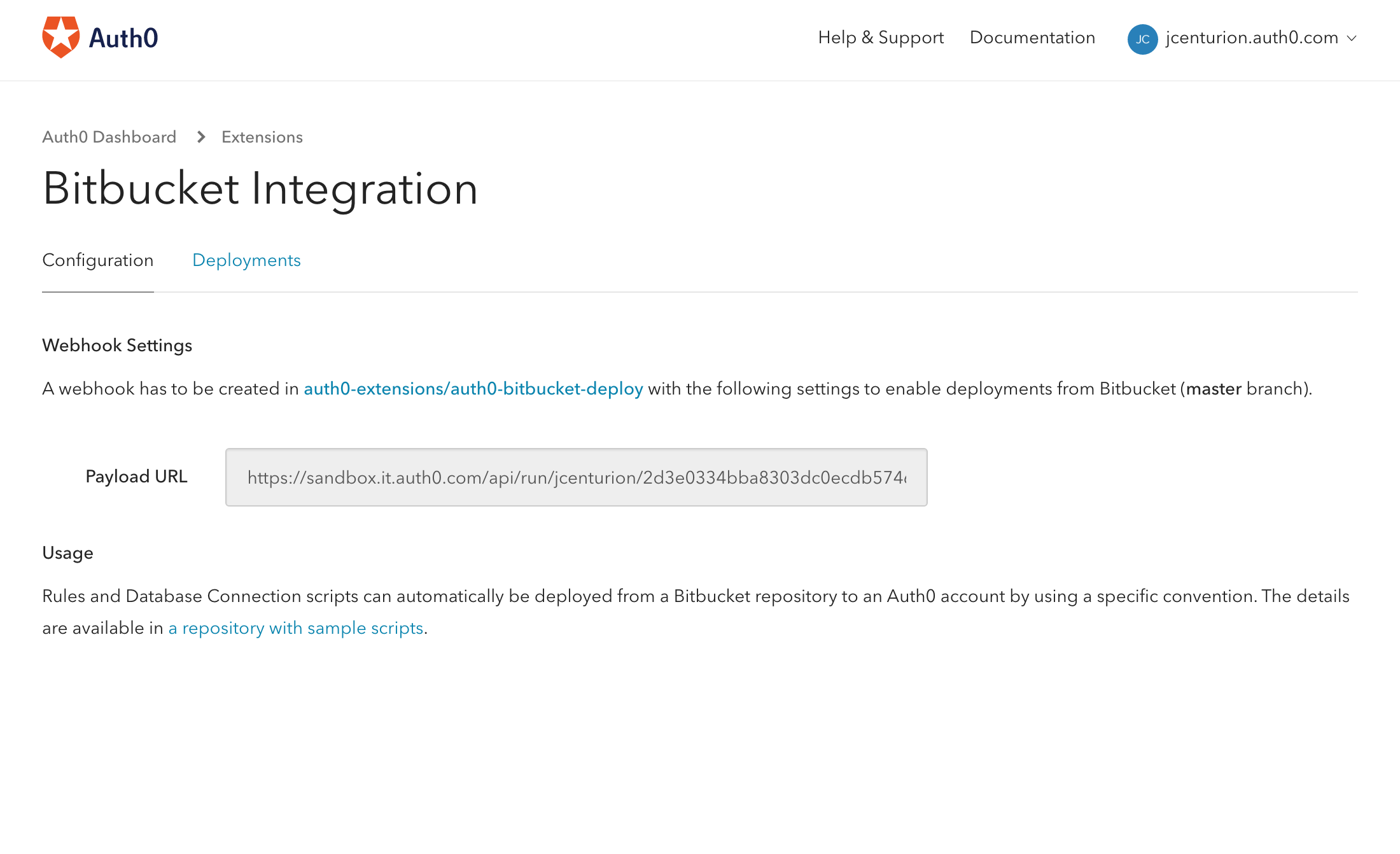Click inside the Payload URL field

[576, 477]
